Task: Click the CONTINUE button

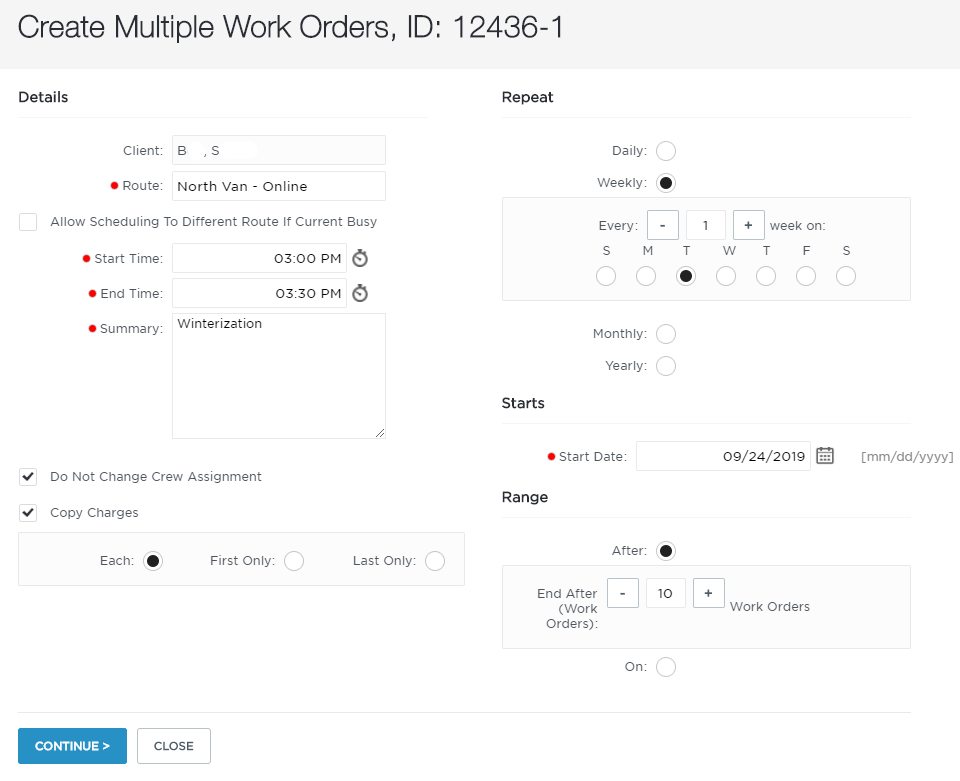Action: [x=72, y=746]
